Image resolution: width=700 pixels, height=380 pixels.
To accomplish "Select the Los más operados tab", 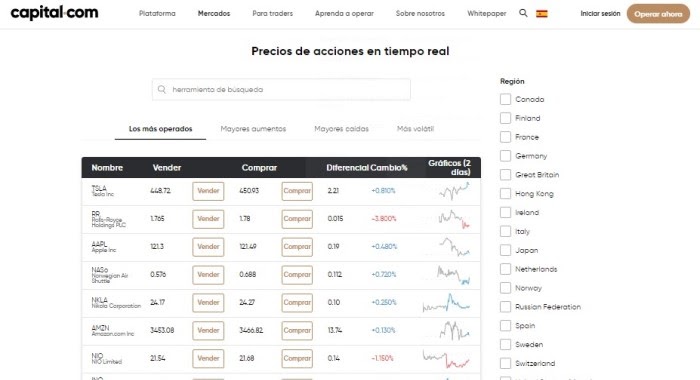I will (160, 129).
